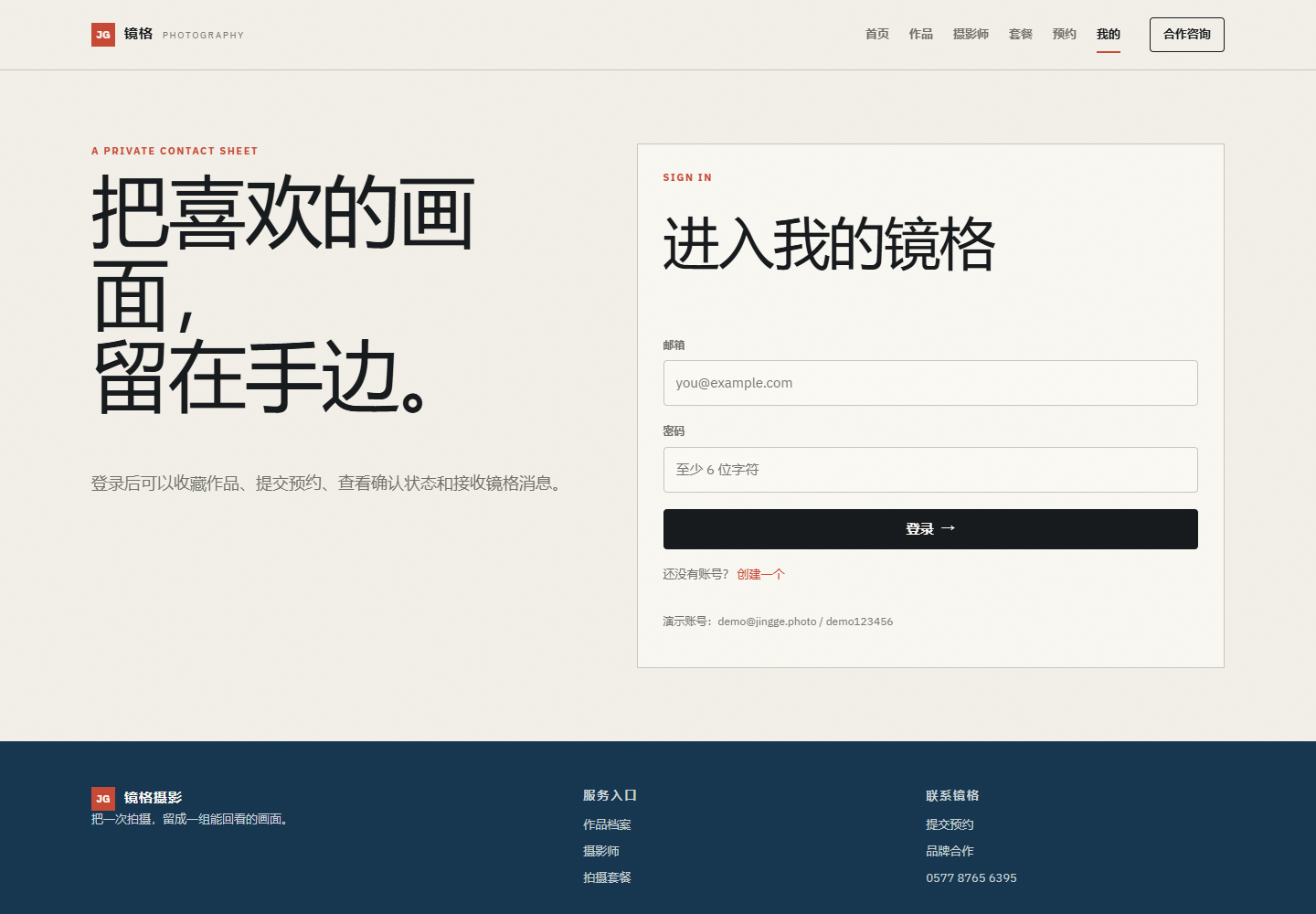Open 作品档案 footer link

[607, 824]
